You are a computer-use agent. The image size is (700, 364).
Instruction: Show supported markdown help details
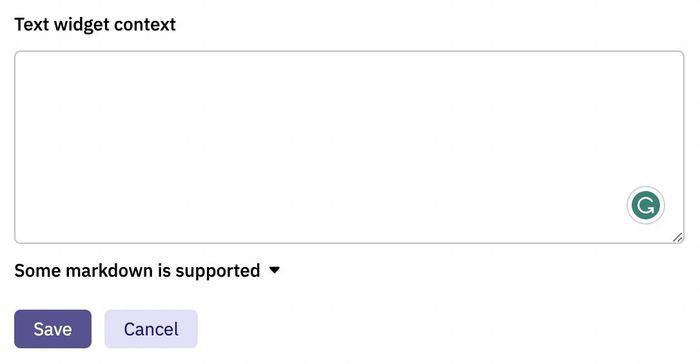pos(147,271)
